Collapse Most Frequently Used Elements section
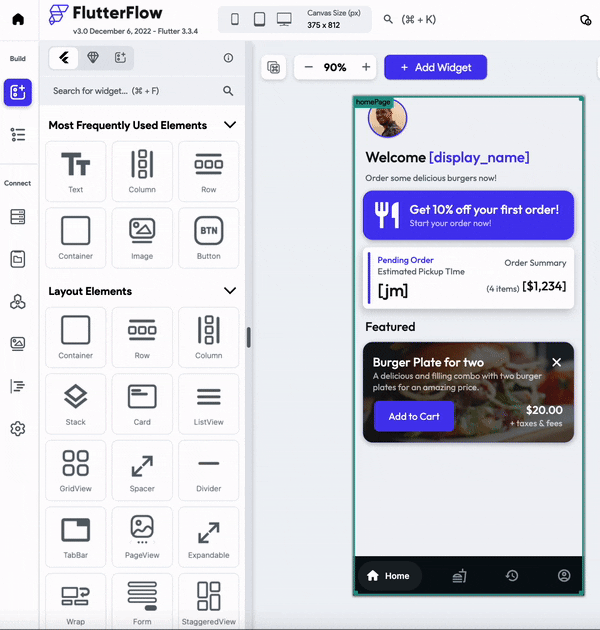Image resolution: width=600 pixels, height=630 pixels. 230,125
